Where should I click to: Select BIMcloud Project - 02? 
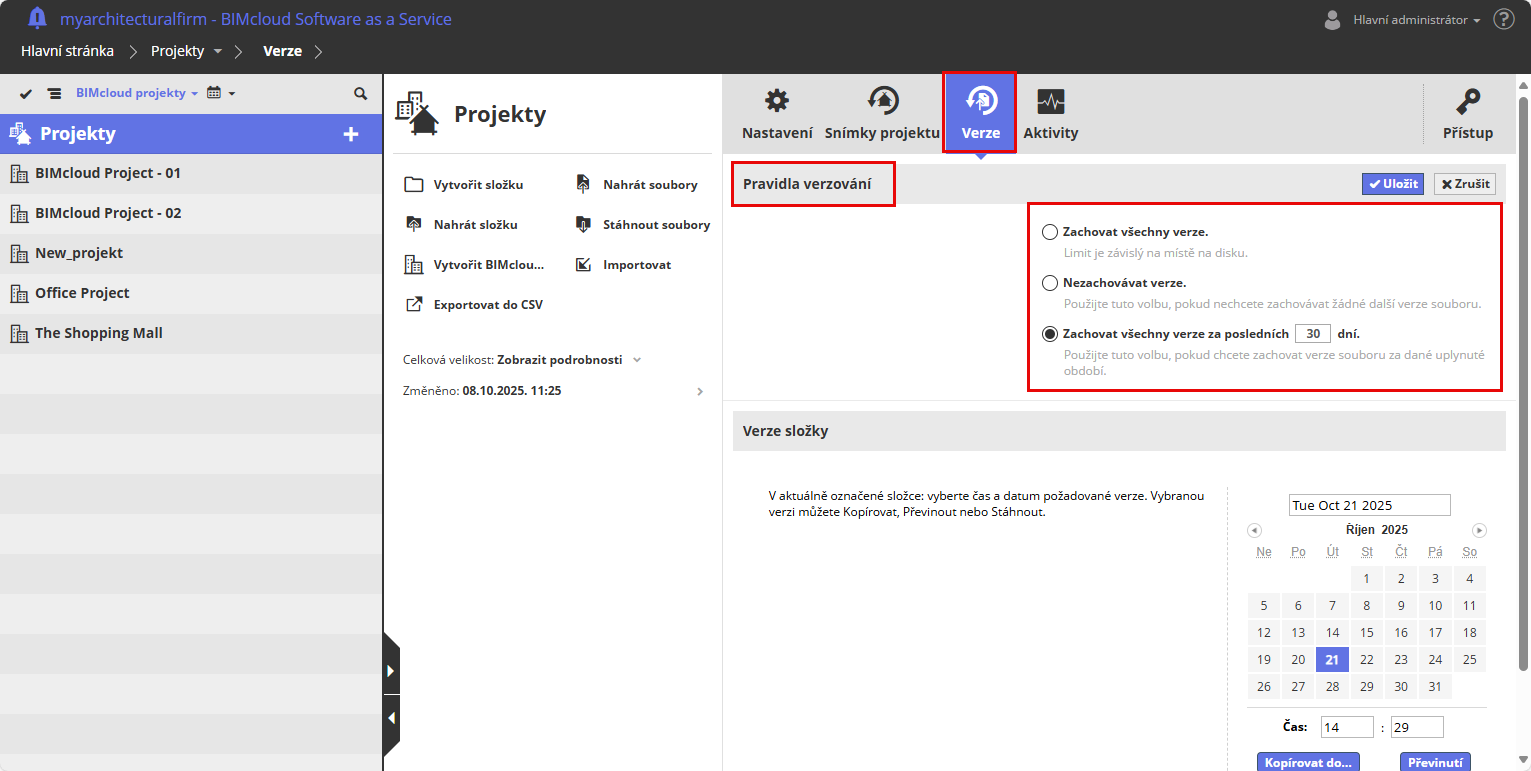point(191,213)
